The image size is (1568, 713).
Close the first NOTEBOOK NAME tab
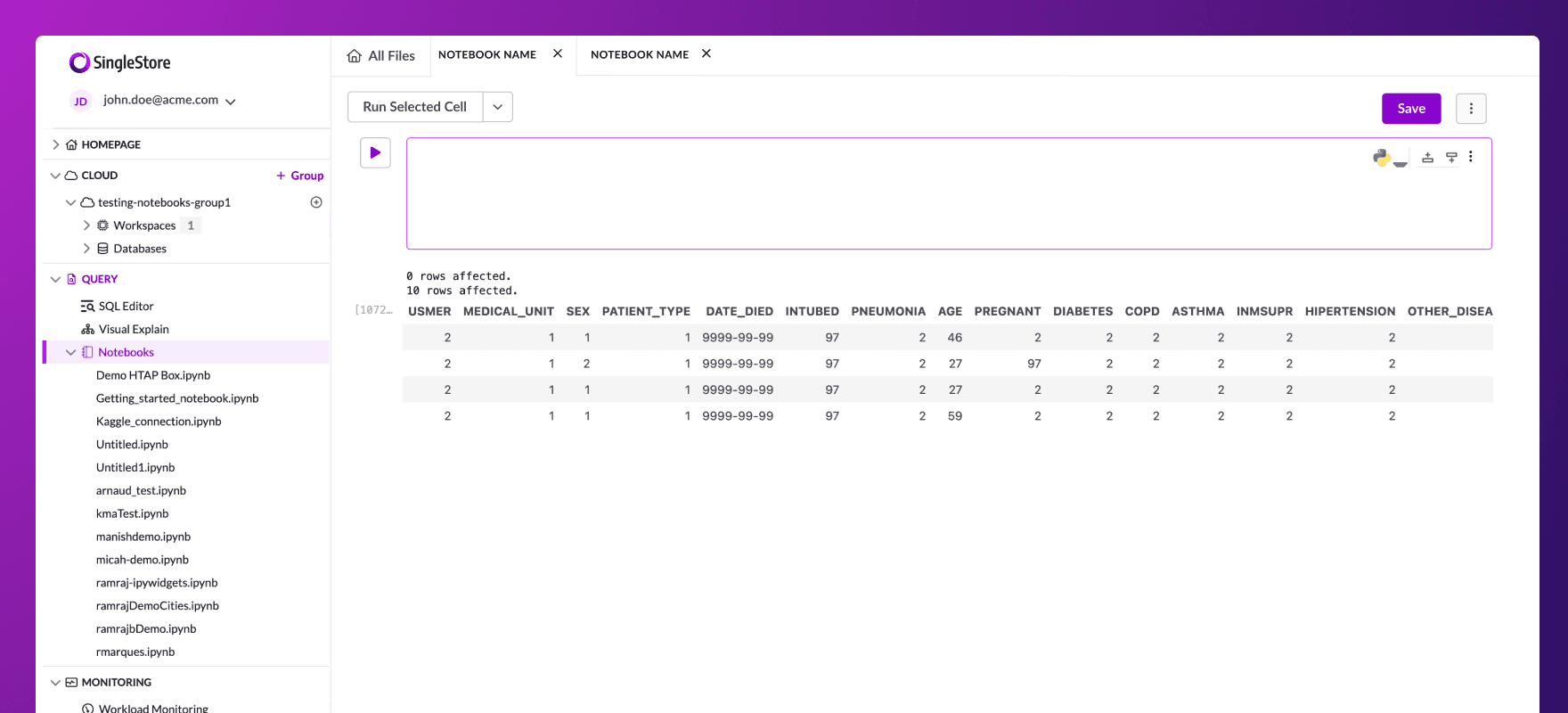point(558,53)
